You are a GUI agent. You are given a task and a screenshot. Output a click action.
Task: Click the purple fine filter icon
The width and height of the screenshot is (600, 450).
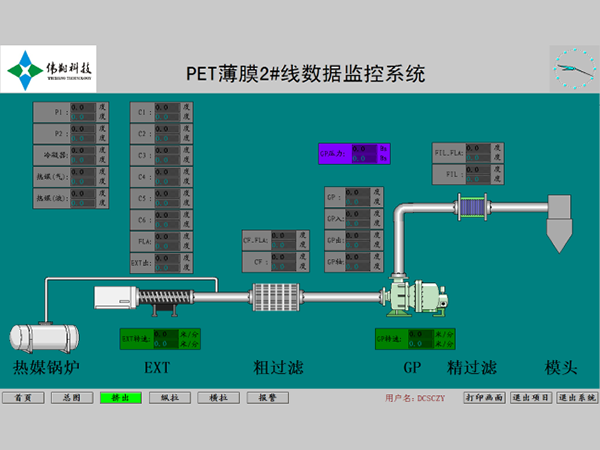pos(470,207)
